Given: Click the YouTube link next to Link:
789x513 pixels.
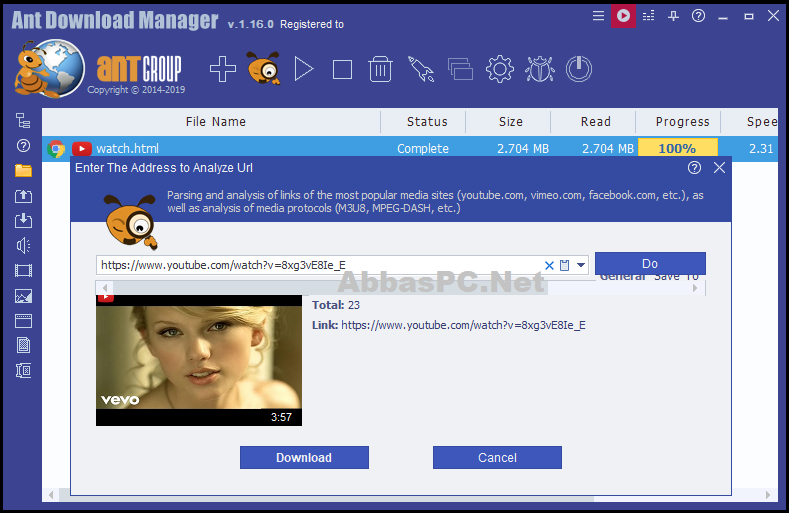Looking at the screenshot, I should [463, 325].
